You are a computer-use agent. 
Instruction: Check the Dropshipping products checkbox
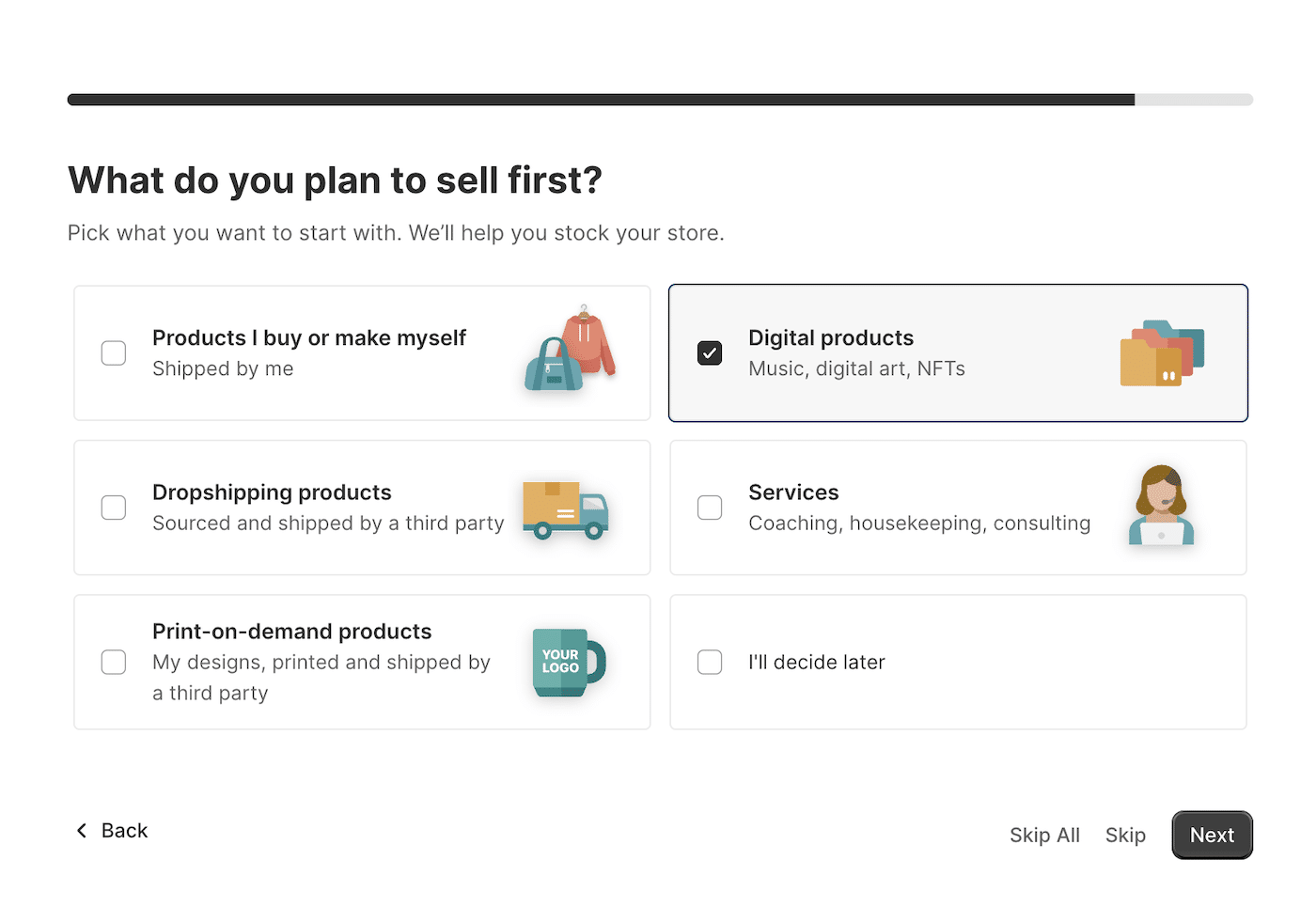(x=114, y=508)
